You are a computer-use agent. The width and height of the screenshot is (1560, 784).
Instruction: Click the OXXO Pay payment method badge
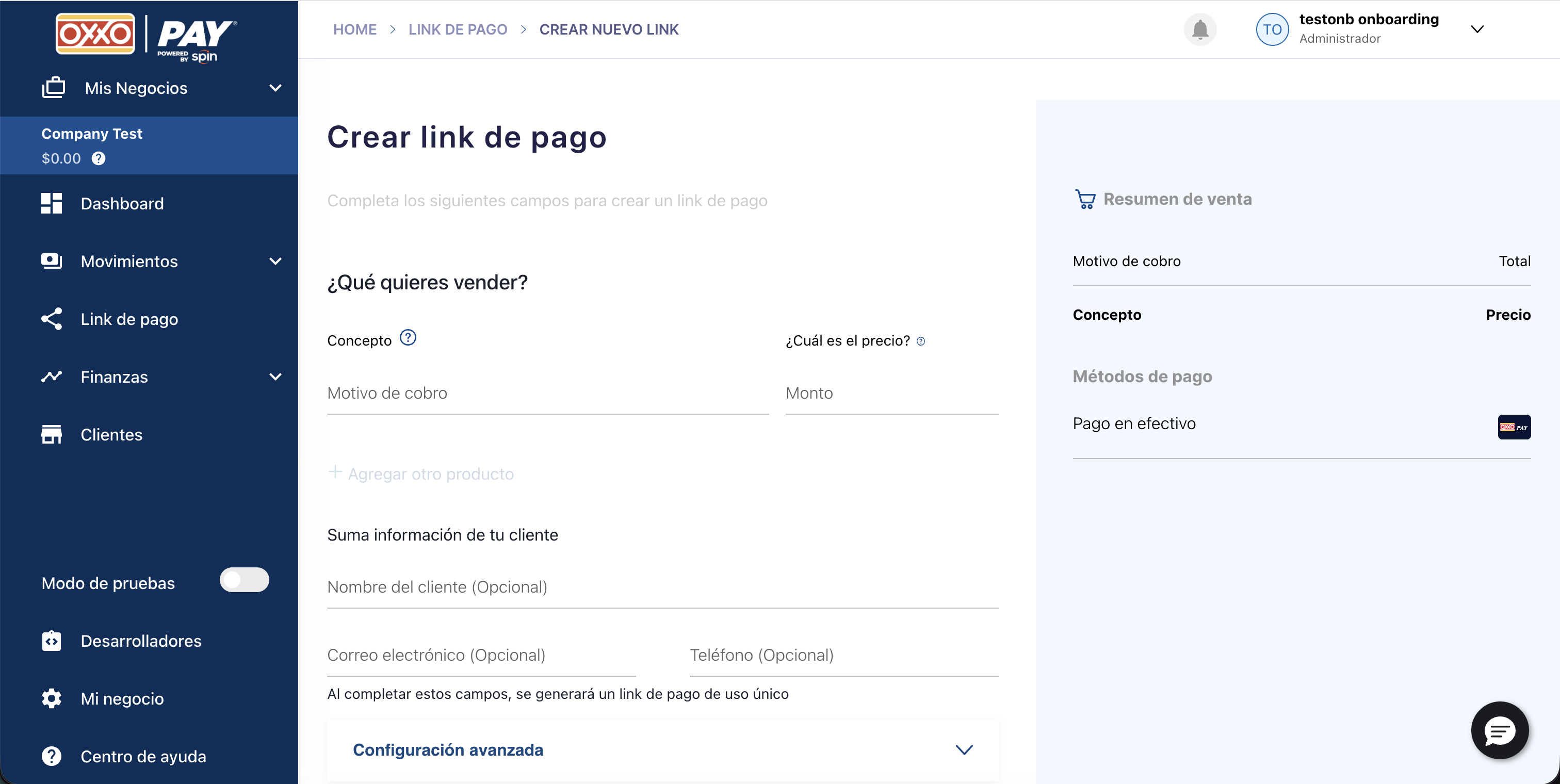[x=1514, y=427]
